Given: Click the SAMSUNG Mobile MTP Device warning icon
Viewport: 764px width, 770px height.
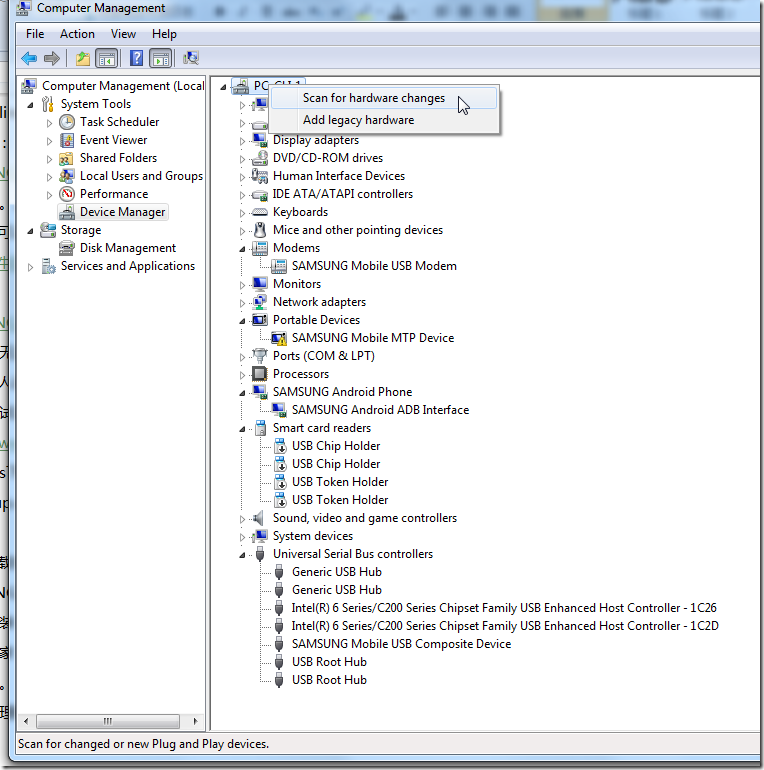Looking at the screenshot, I should point(279,338).
